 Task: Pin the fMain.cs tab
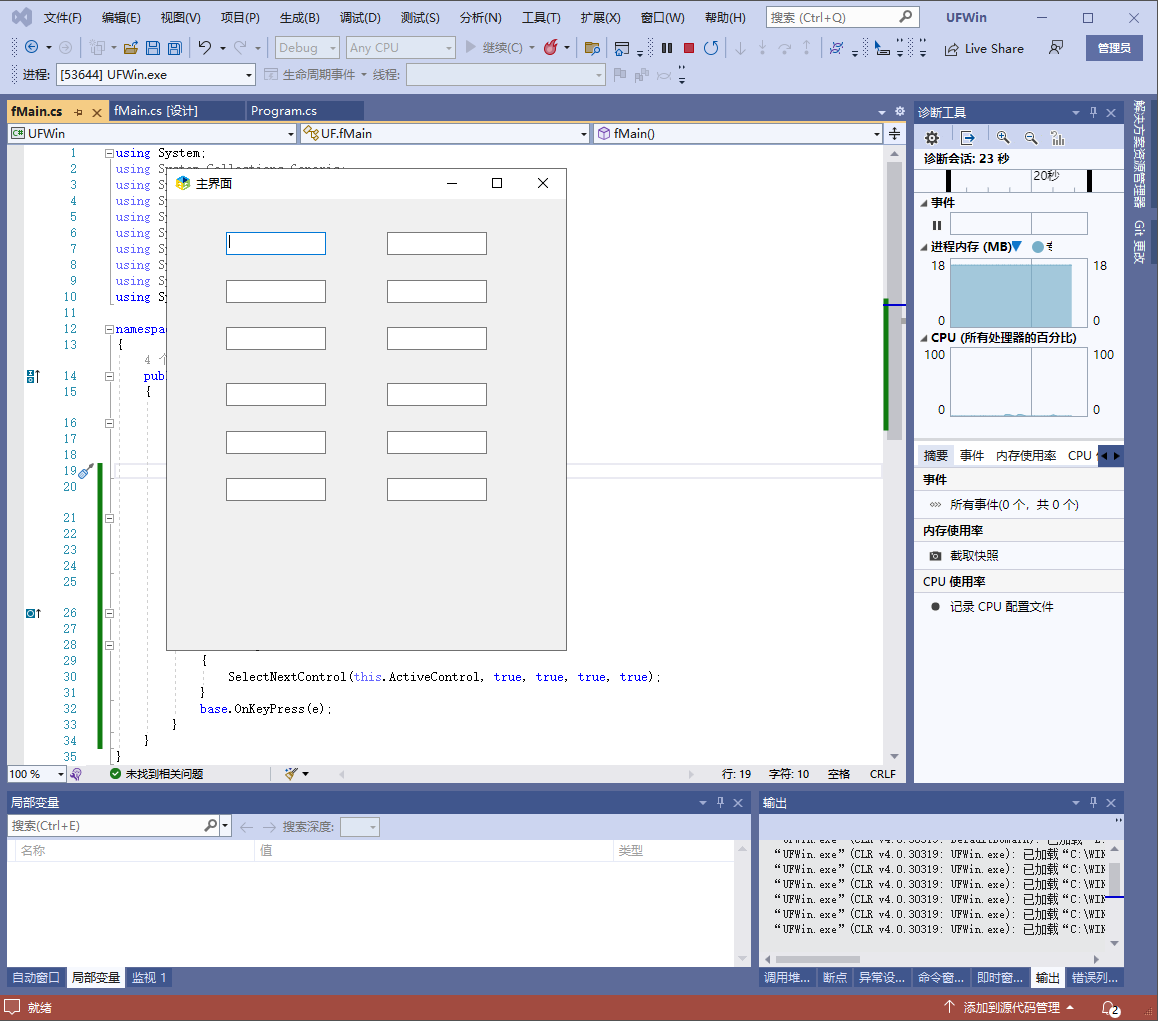tap(78, 112)
